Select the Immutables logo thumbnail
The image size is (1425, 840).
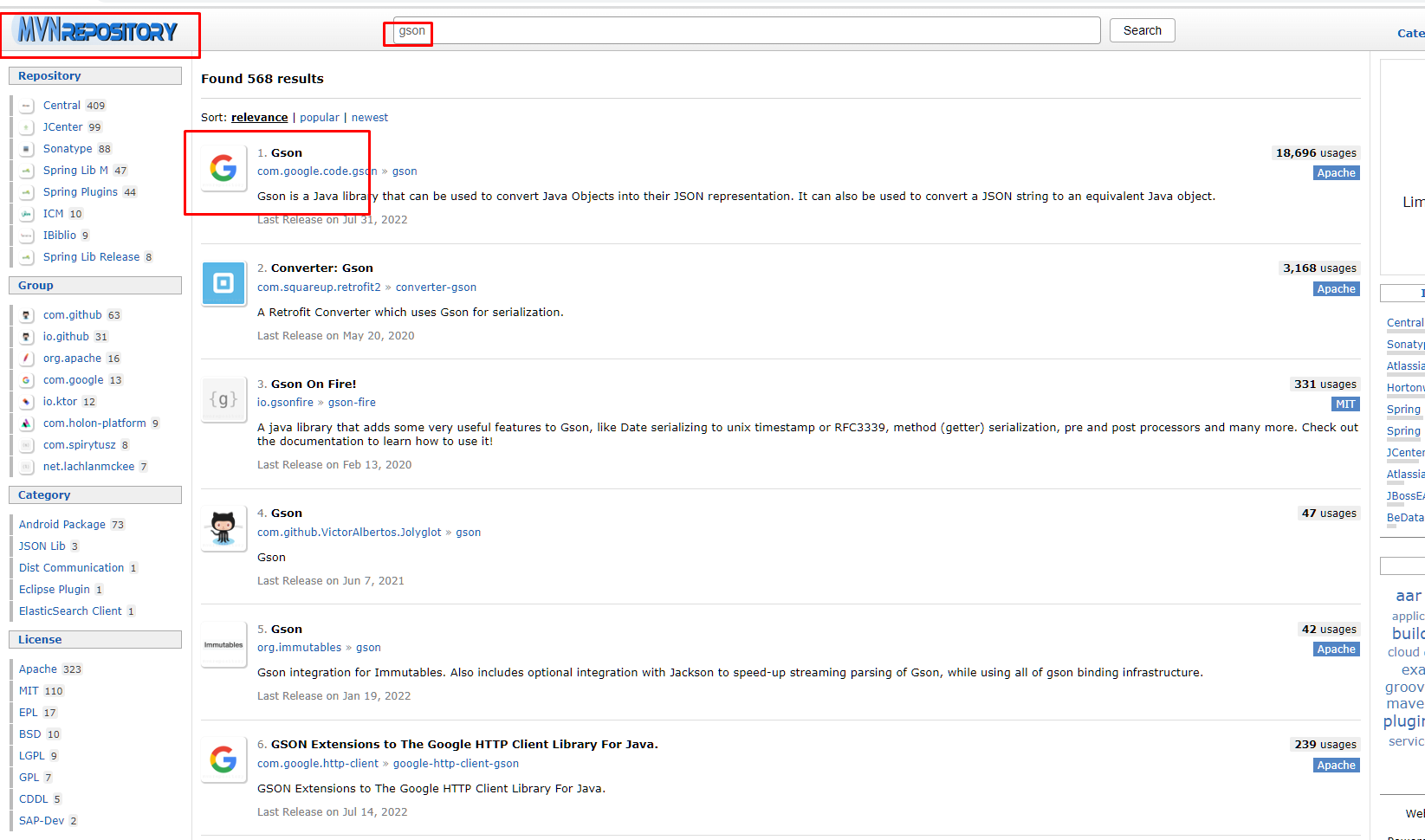pos(223,644)
